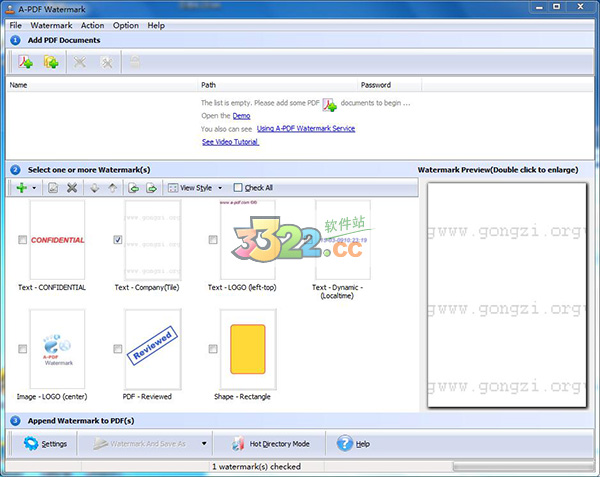
Task: Select the Reviewed stamp thumbnail
Action: pos(153,349)
